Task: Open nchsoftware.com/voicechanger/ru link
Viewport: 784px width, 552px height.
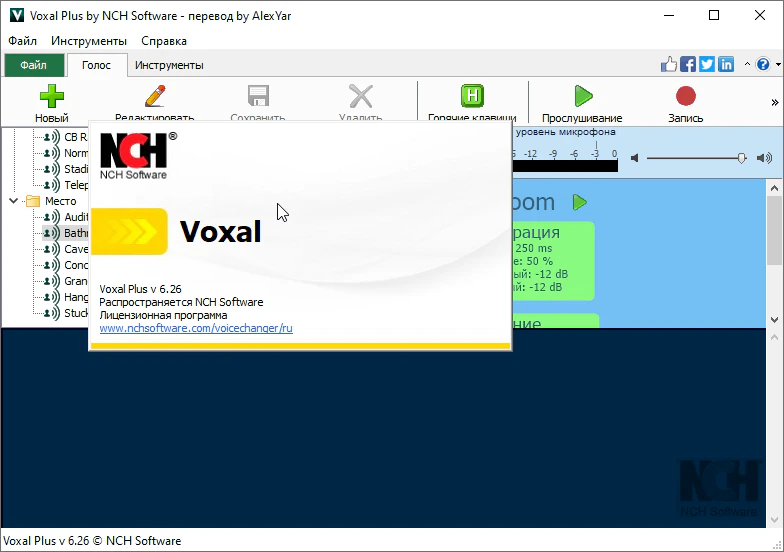Action: point(196,328)
